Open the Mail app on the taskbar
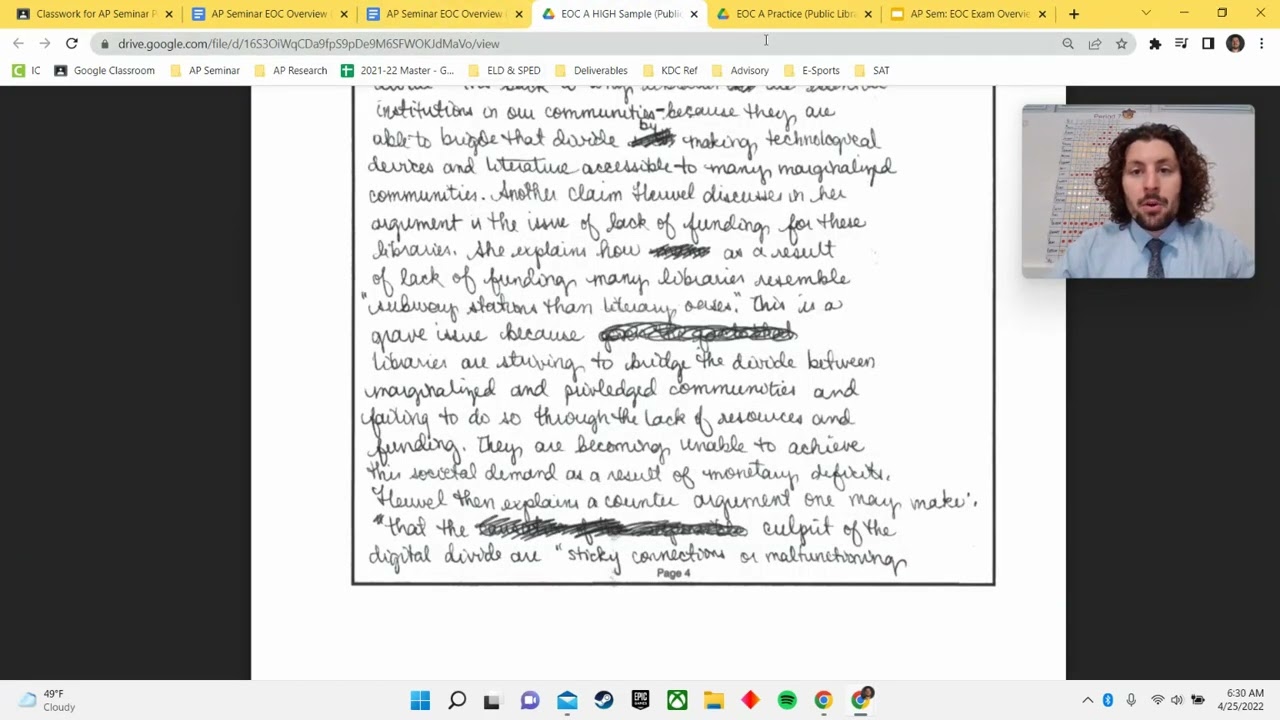The image size is (1280, 720). 567,701
